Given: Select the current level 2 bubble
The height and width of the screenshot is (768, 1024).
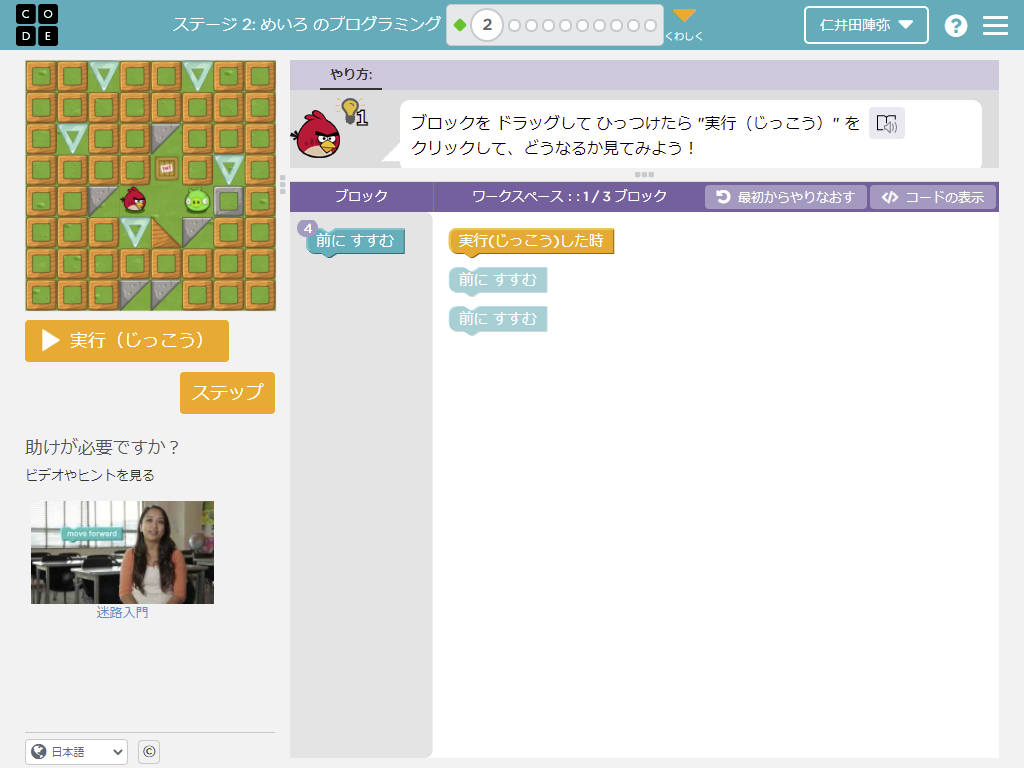Looking at the screenshot, I should pyautogui.click(x=487, y=25).
